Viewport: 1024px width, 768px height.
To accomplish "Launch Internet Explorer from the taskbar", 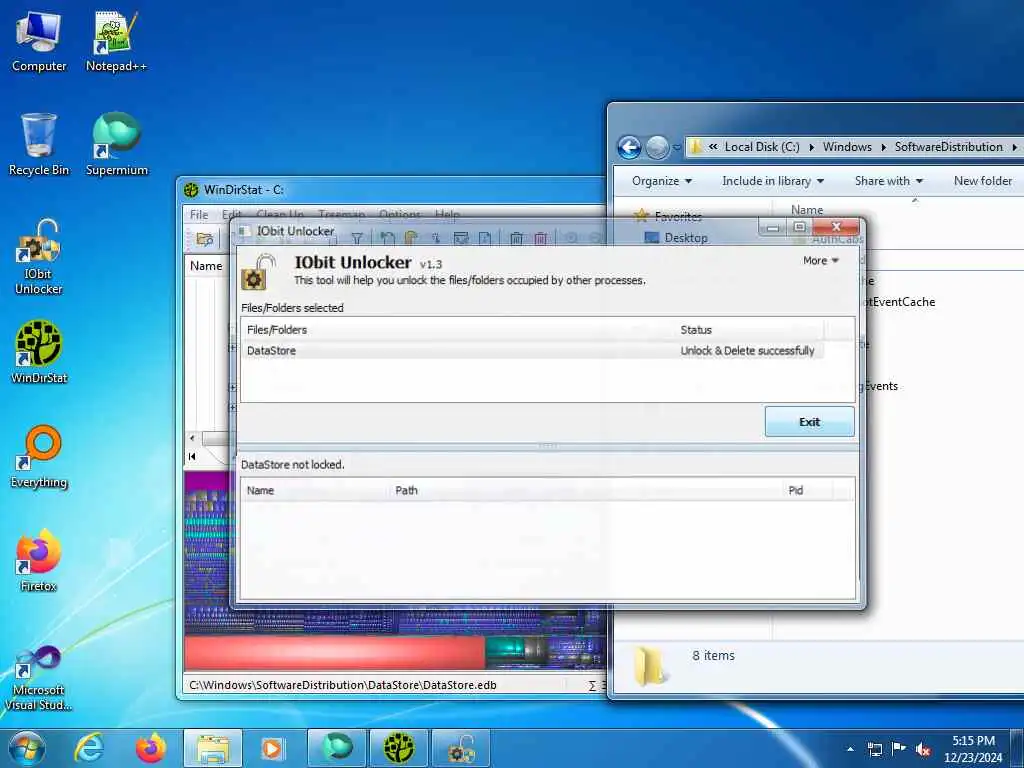I will coord(88,748).
